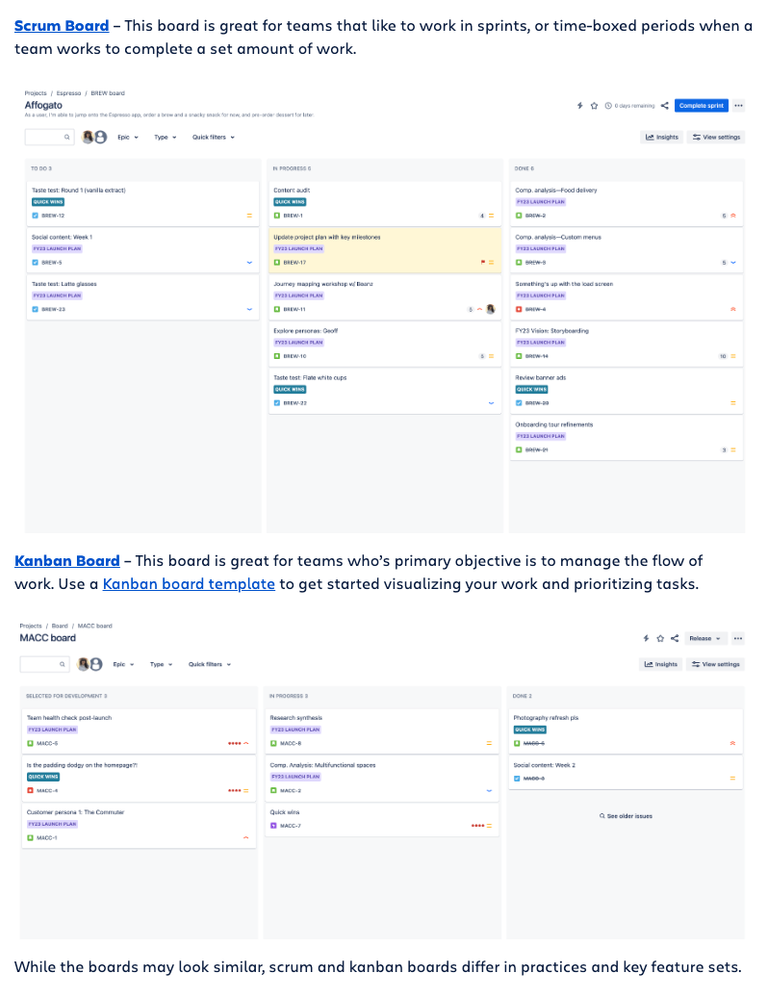Open the more options menu beside Complete sprint
767x999 pixels.
click(x=738, y=106)
